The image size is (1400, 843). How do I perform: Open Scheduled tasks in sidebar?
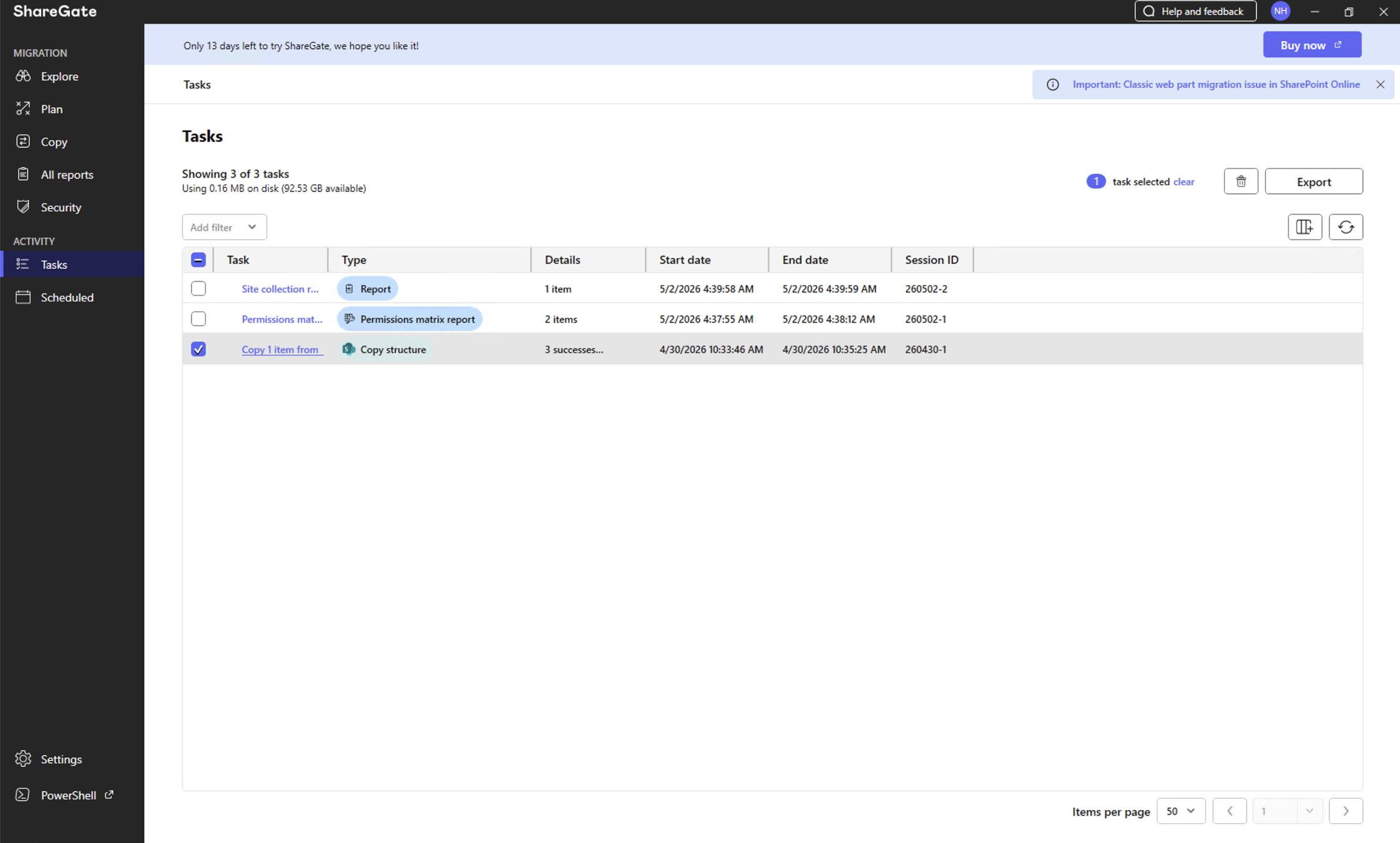point(72,298)
